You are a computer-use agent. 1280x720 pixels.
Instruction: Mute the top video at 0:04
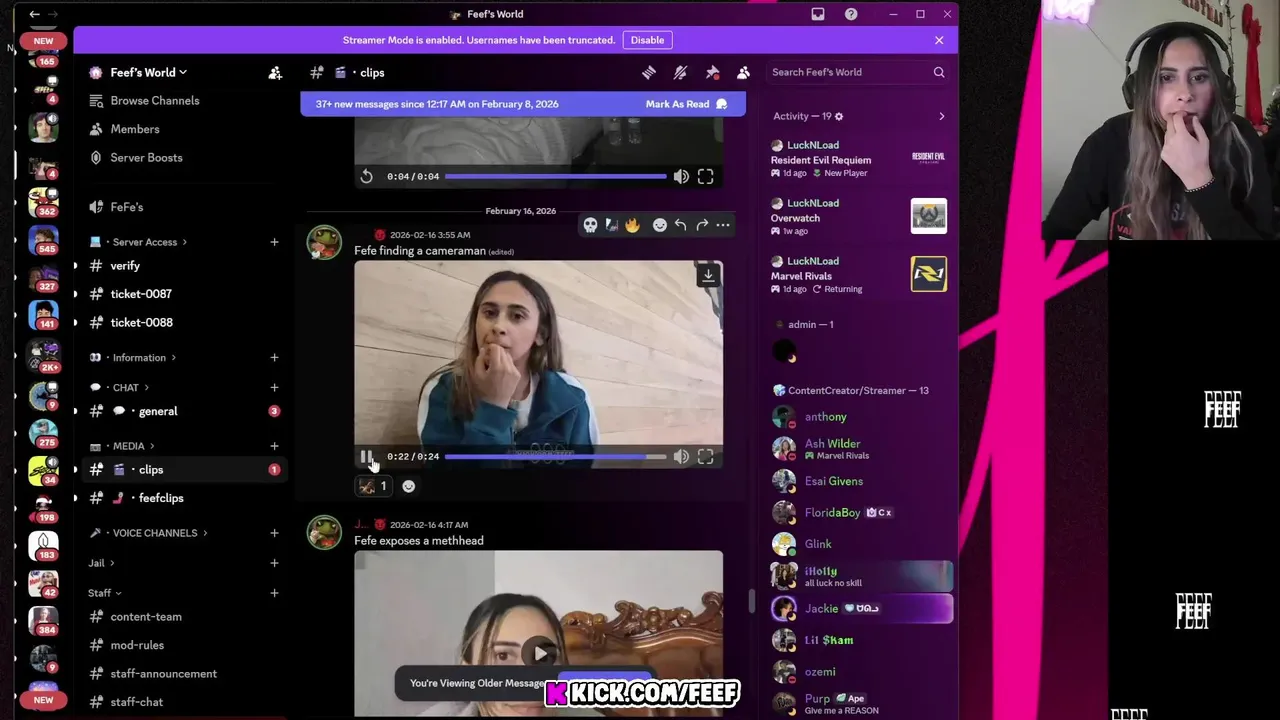pos(681,176)
